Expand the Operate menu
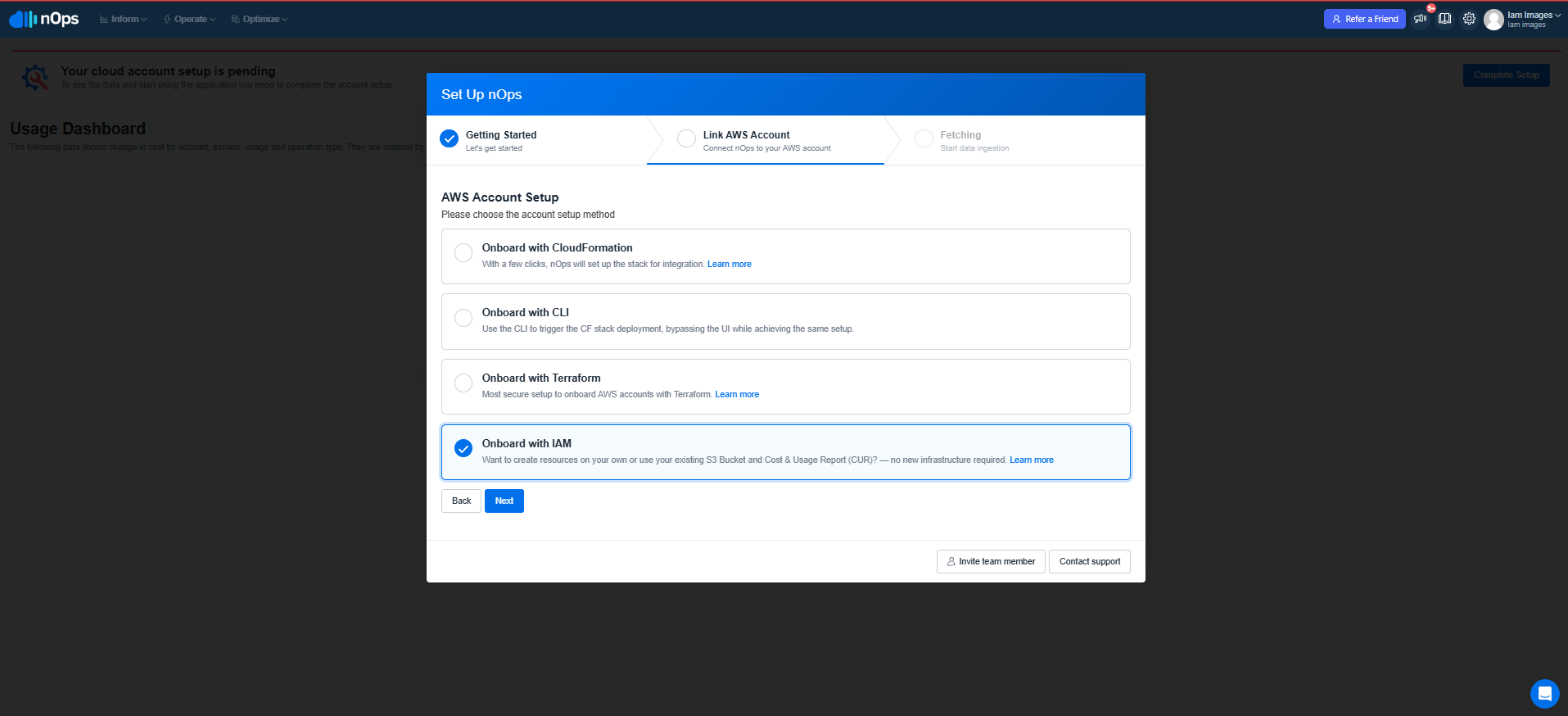The width and height of the screenshot is (1568, 716). click(x=189, y=19)
